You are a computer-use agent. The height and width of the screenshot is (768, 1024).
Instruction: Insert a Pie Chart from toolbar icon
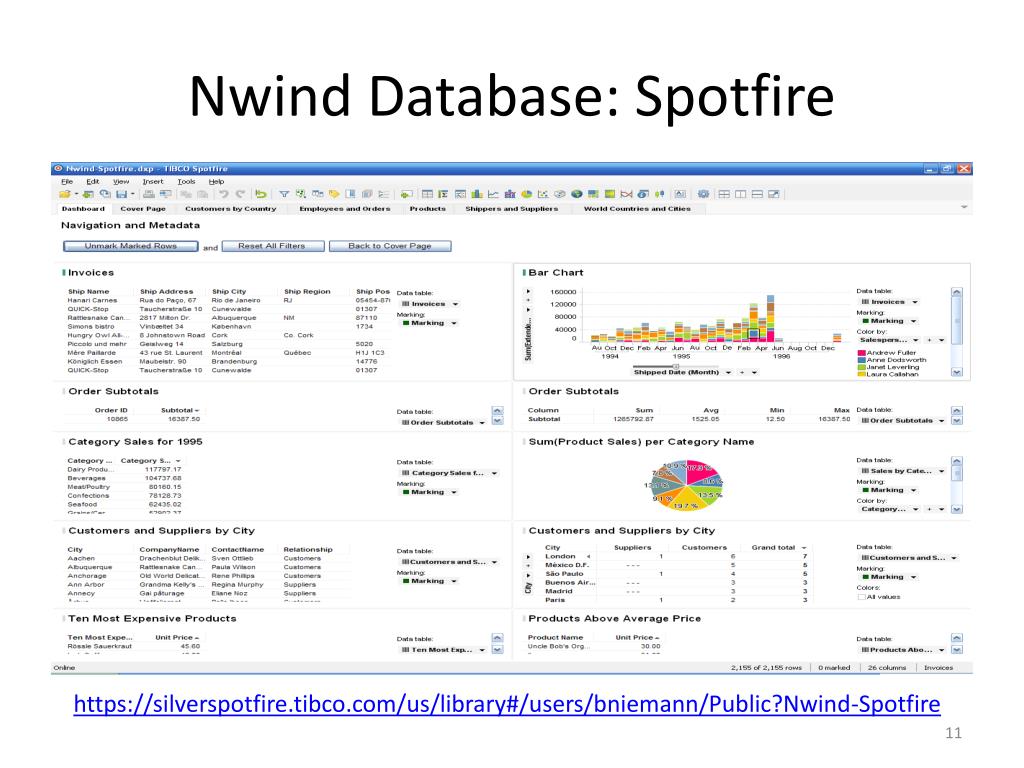click(527, 194)
